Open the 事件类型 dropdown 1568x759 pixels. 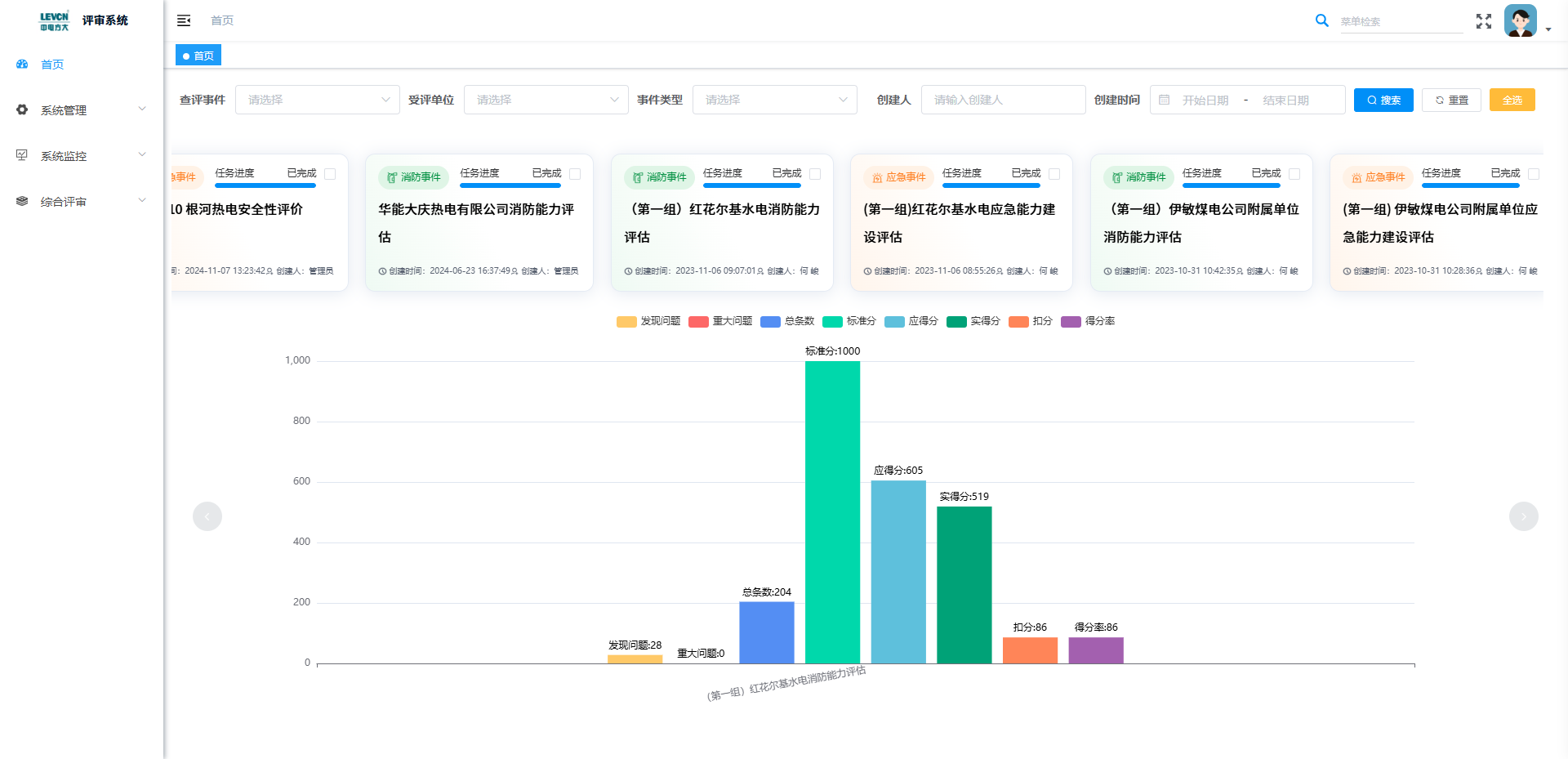[x=775, y=100]
